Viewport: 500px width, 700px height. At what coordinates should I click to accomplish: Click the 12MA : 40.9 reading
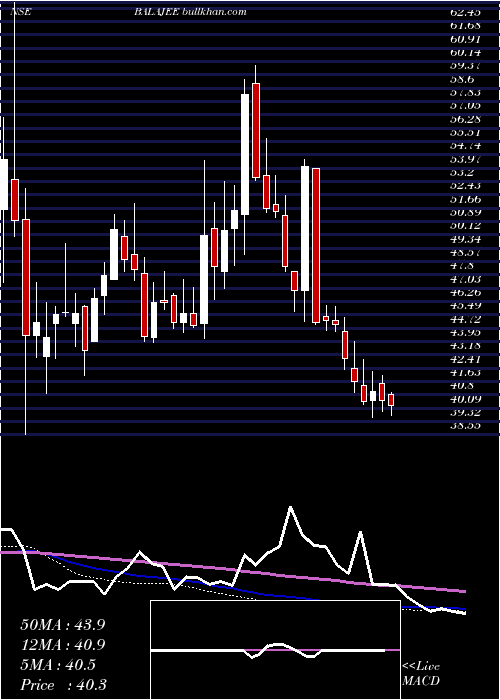(x=63, y=645)
